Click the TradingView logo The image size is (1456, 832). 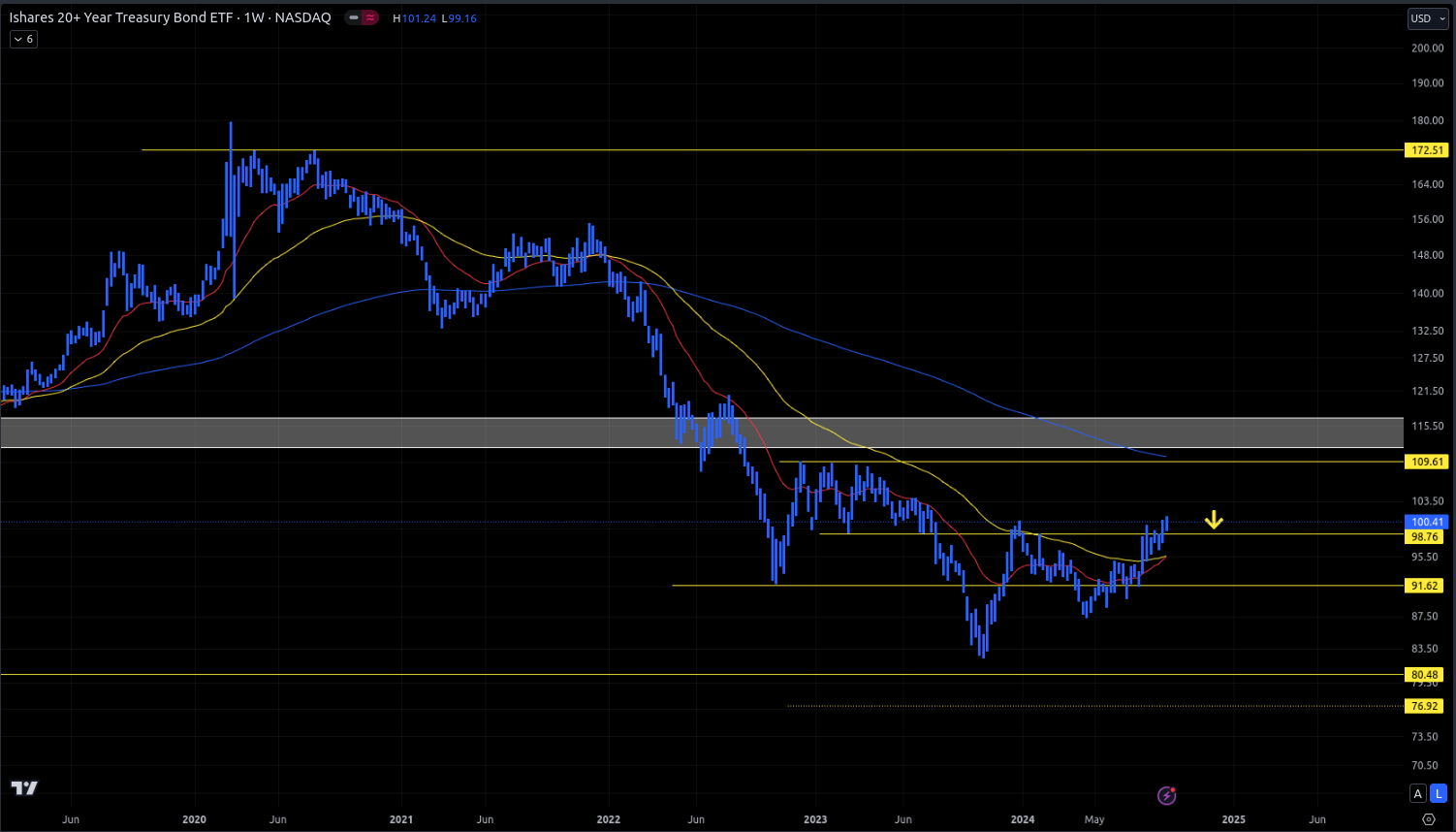pyautogui.click(x=24, y=788)
